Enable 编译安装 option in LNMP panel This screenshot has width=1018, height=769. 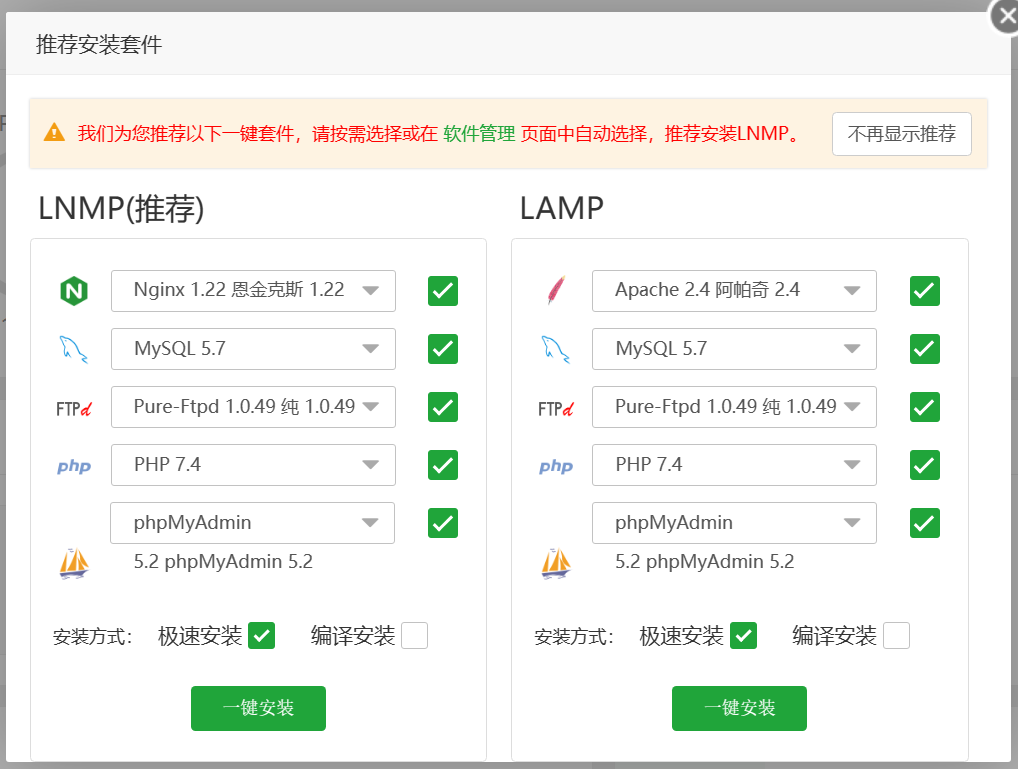pos(414,635)
